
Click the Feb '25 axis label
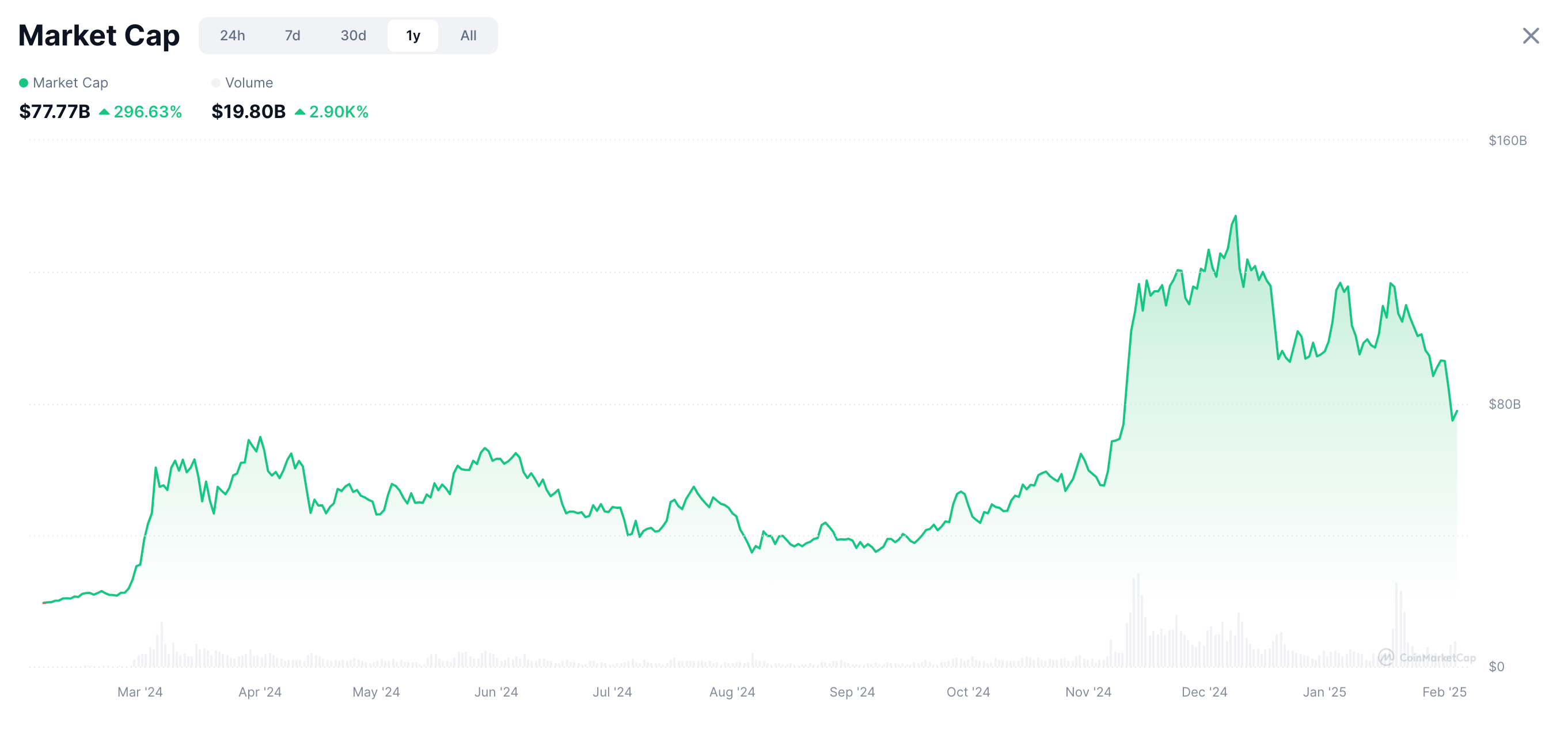tap(1444, 692)
